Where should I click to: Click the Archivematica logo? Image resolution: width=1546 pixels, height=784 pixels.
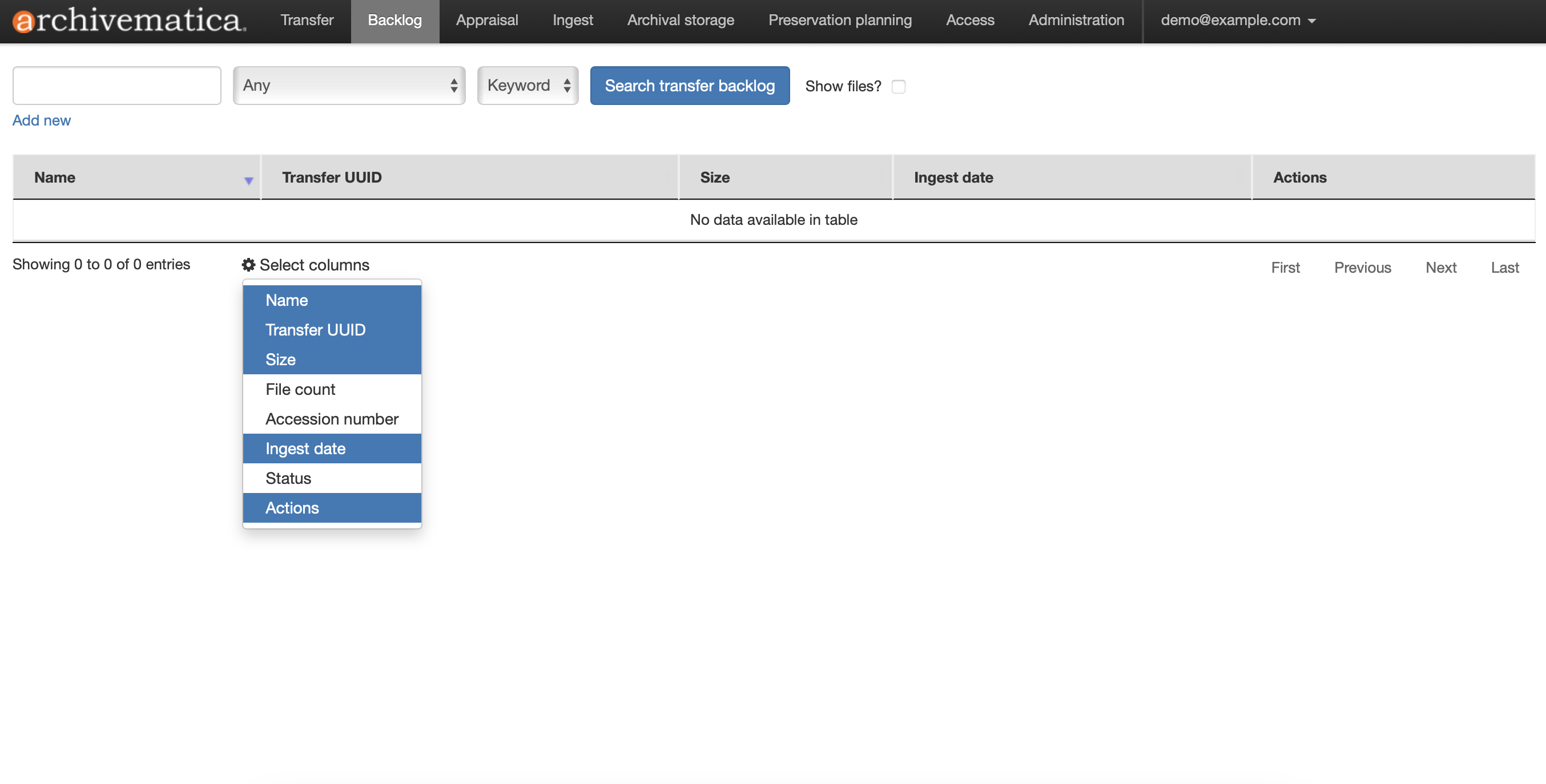pos(128,21)
